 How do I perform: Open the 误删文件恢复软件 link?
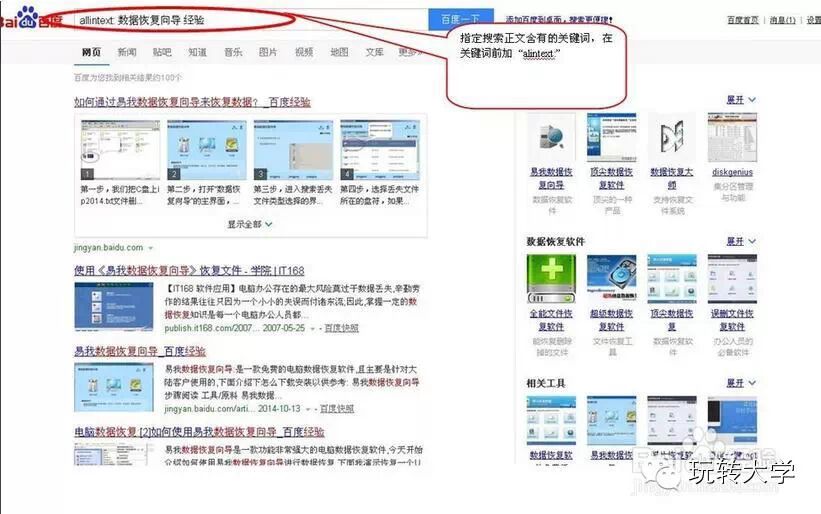pyautogui.click(x=732, y=320)
